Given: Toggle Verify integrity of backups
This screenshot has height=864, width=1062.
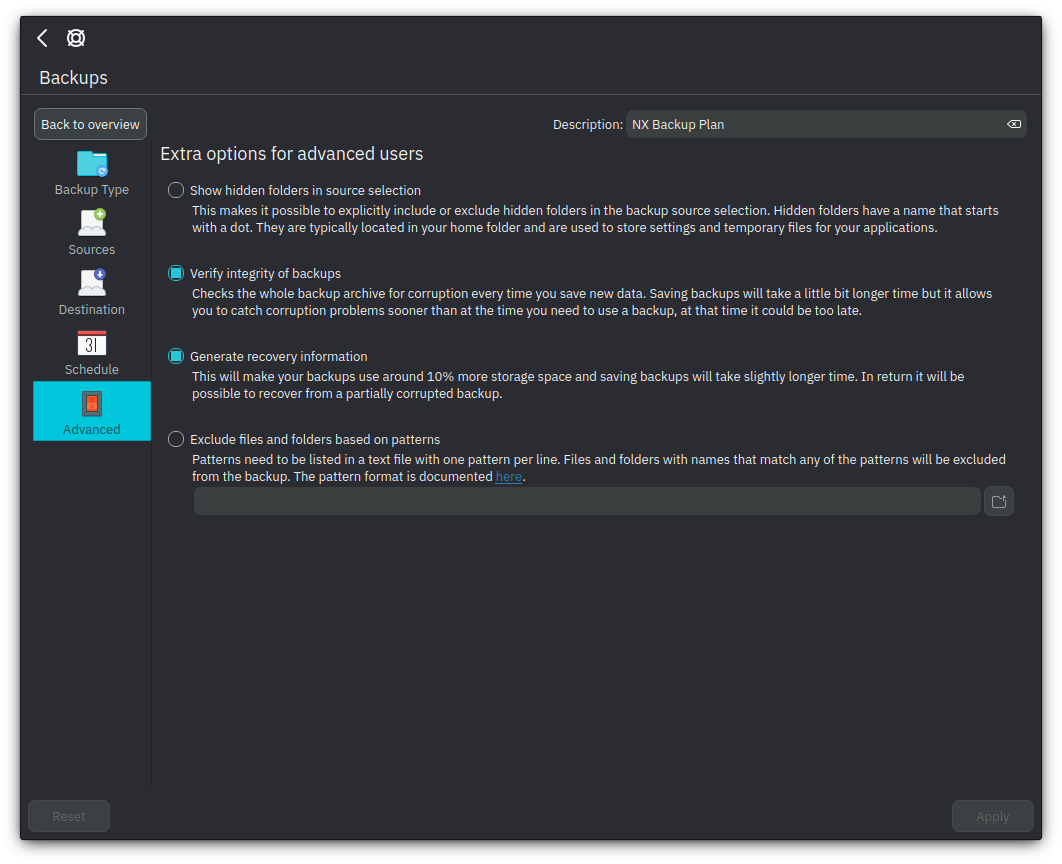Looking at the screenshot, I should coord(176,274).
